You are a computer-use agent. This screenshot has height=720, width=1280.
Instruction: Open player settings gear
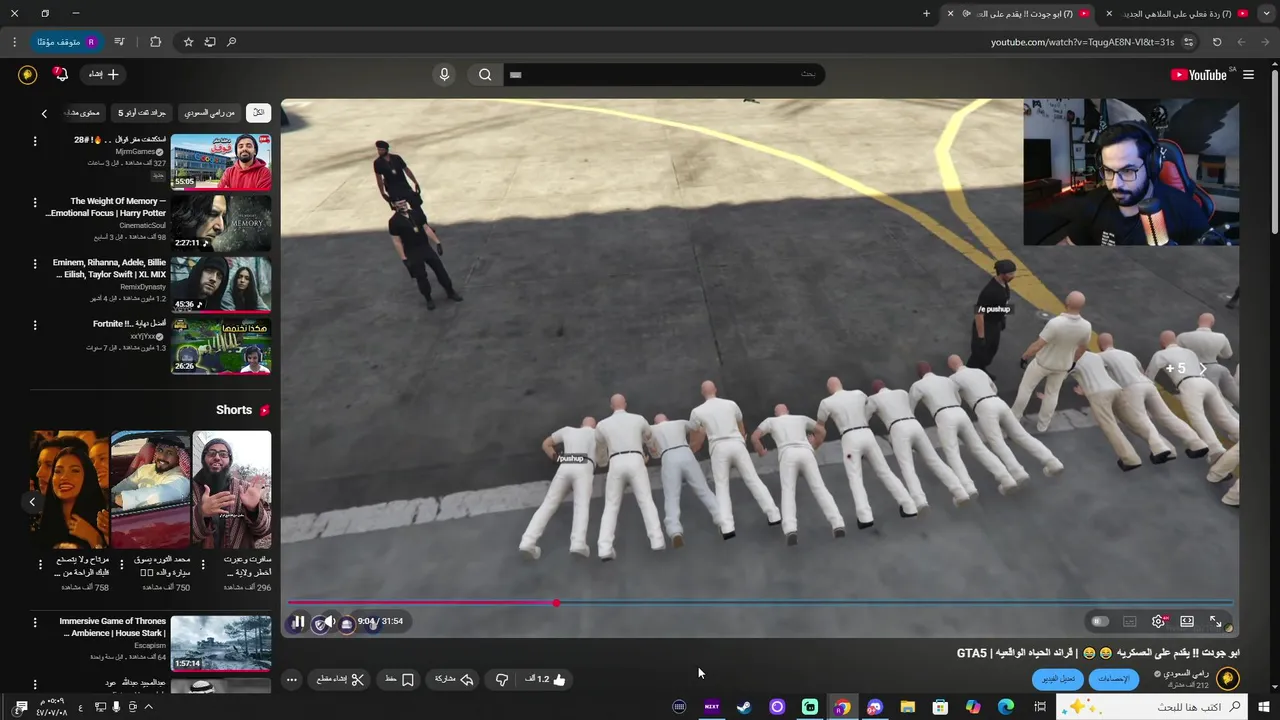(1158, 622)
